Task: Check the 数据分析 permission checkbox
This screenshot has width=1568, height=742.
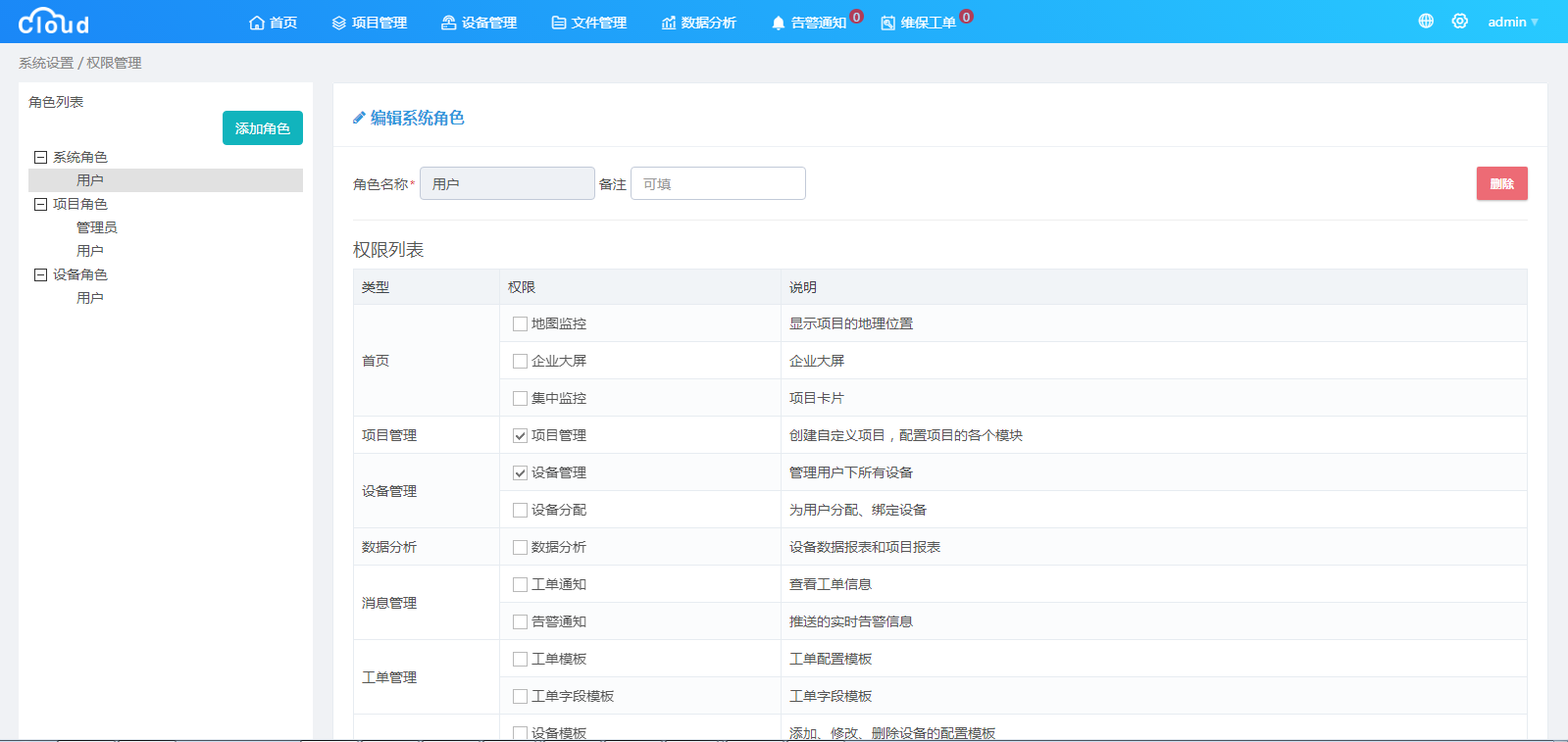Action: [520, 547]
